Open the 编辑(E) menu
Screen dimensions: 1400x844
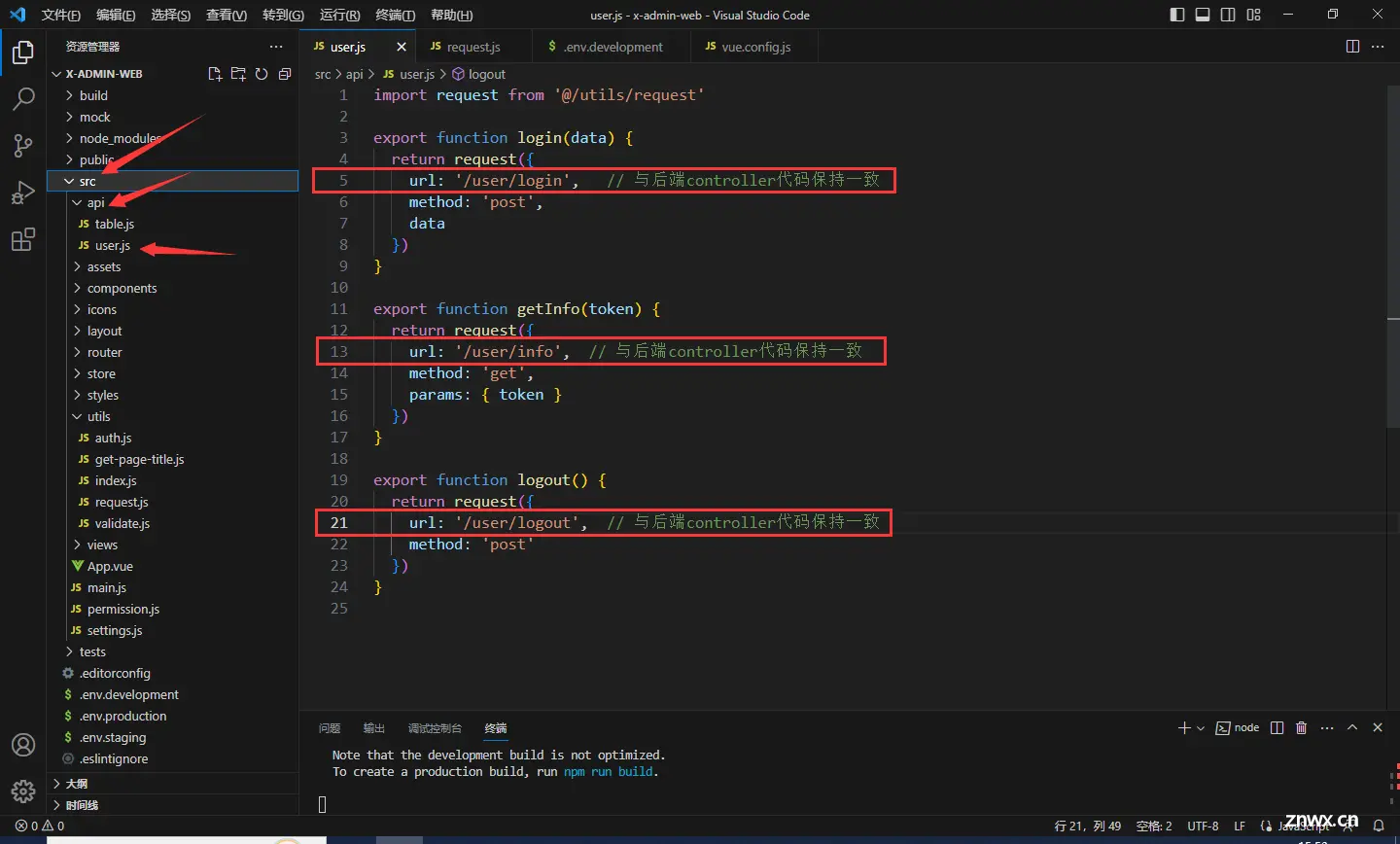coord(116,15)
